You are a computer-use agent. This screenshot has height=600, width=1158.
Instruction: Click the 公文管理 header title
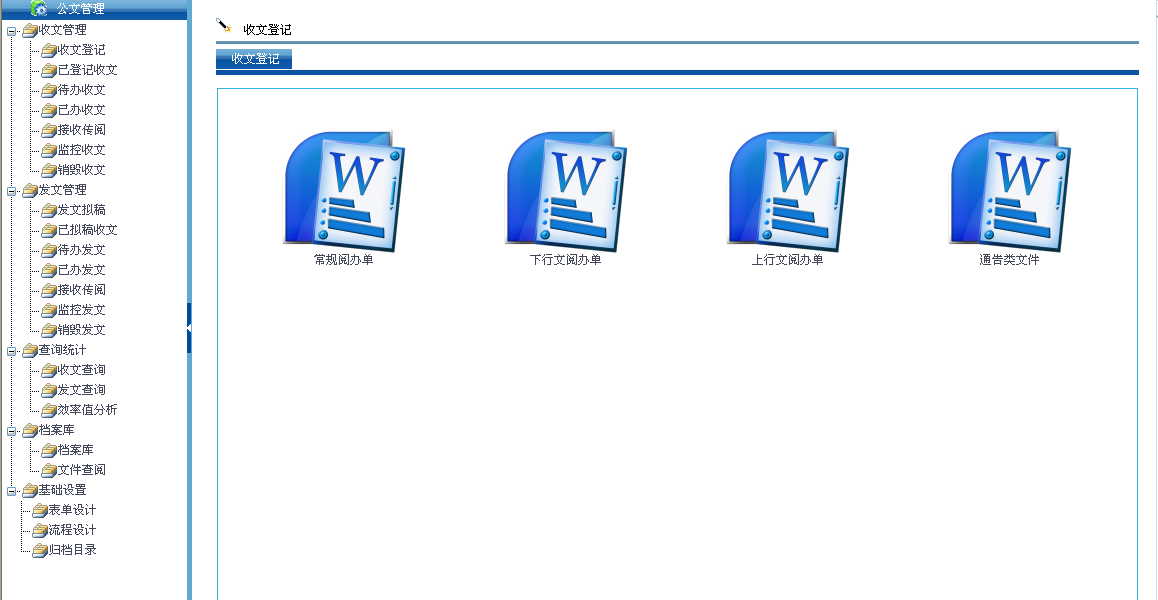pos(80,9)
